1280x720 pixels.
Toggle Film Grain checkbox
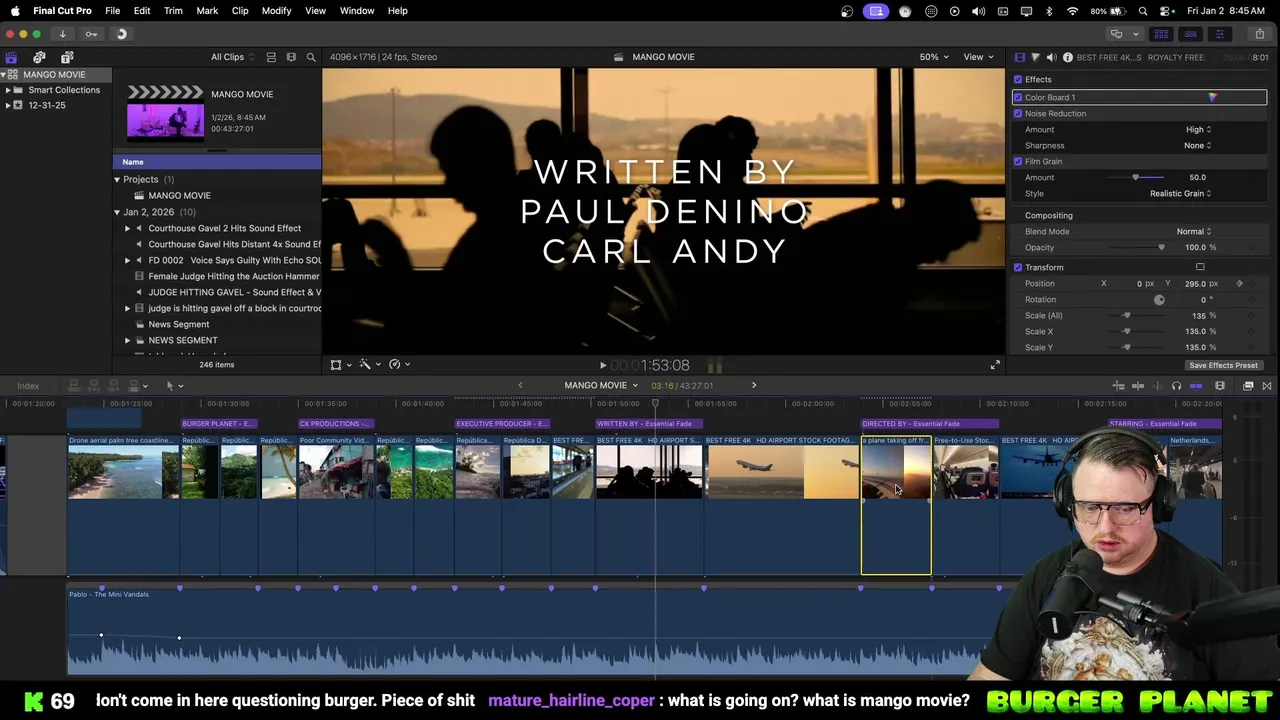[1018, 161]
